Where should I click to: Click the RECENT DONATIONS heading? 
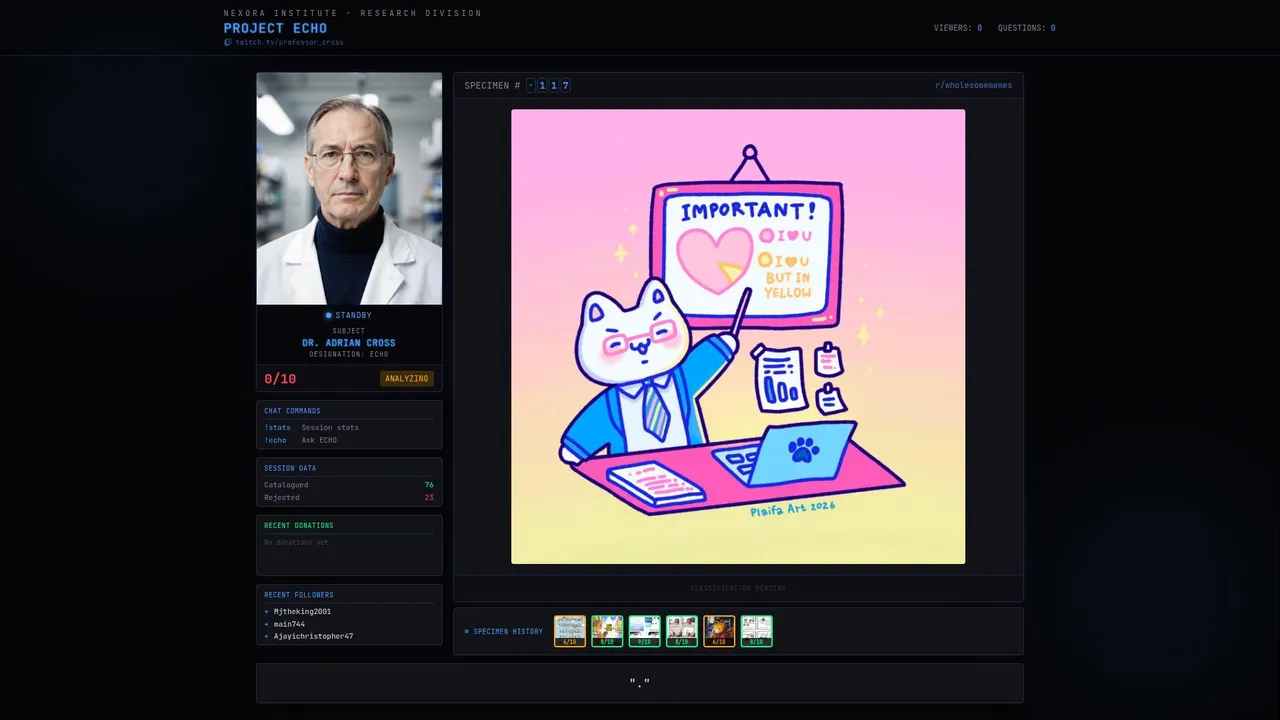tap(299, 526)
